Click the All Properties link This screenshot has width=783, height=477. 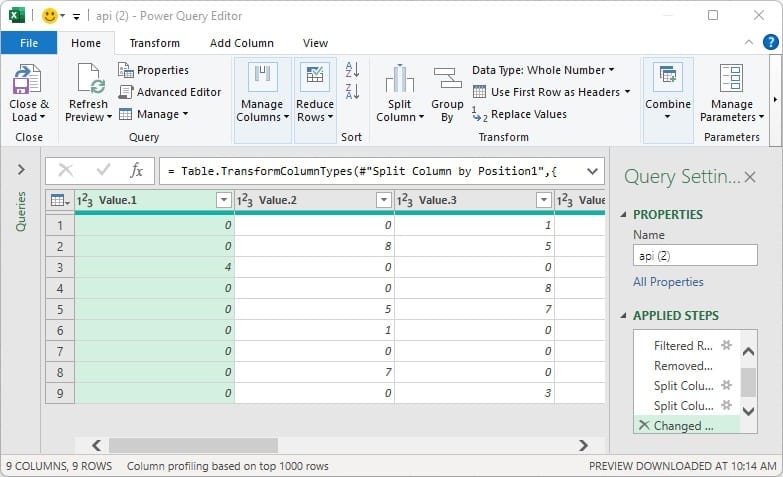[668, 282]
